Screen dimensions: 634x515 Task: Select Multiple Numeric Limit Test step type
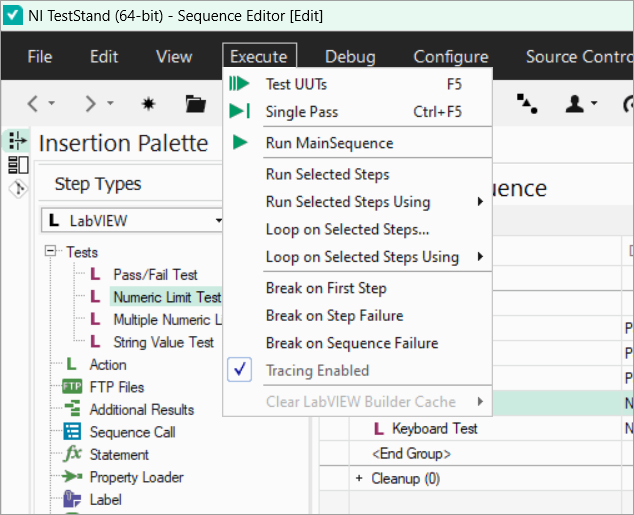[x=167, y=319]
